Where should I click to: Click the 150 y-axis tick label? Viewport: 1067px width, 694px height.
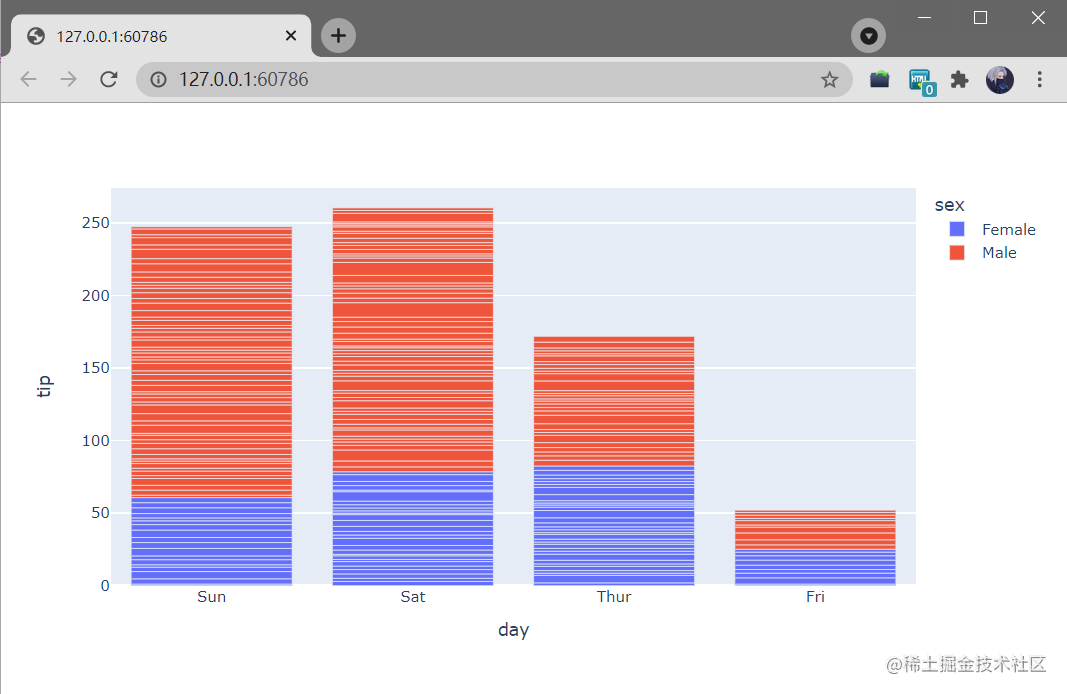click(95, 367)
